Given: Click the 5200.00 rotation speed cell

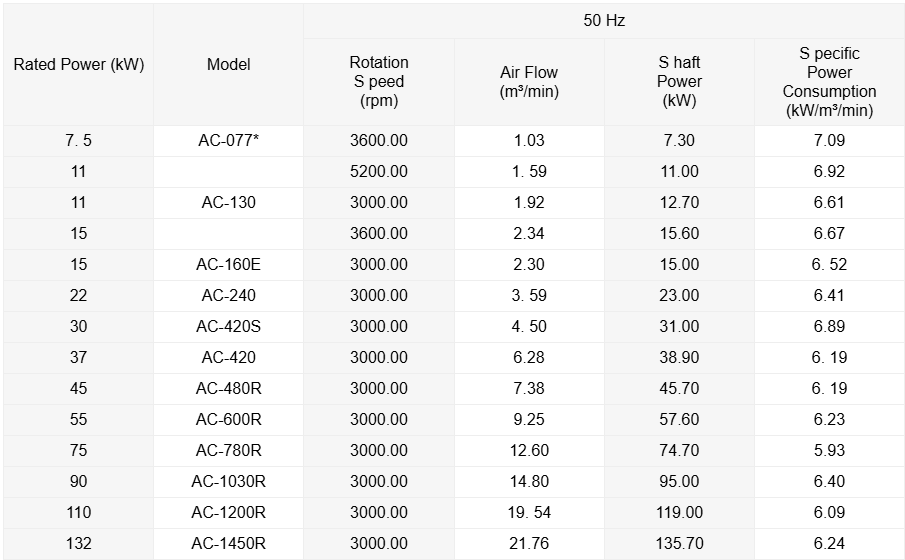Looking at the screenshot, I should click(379, 171).
